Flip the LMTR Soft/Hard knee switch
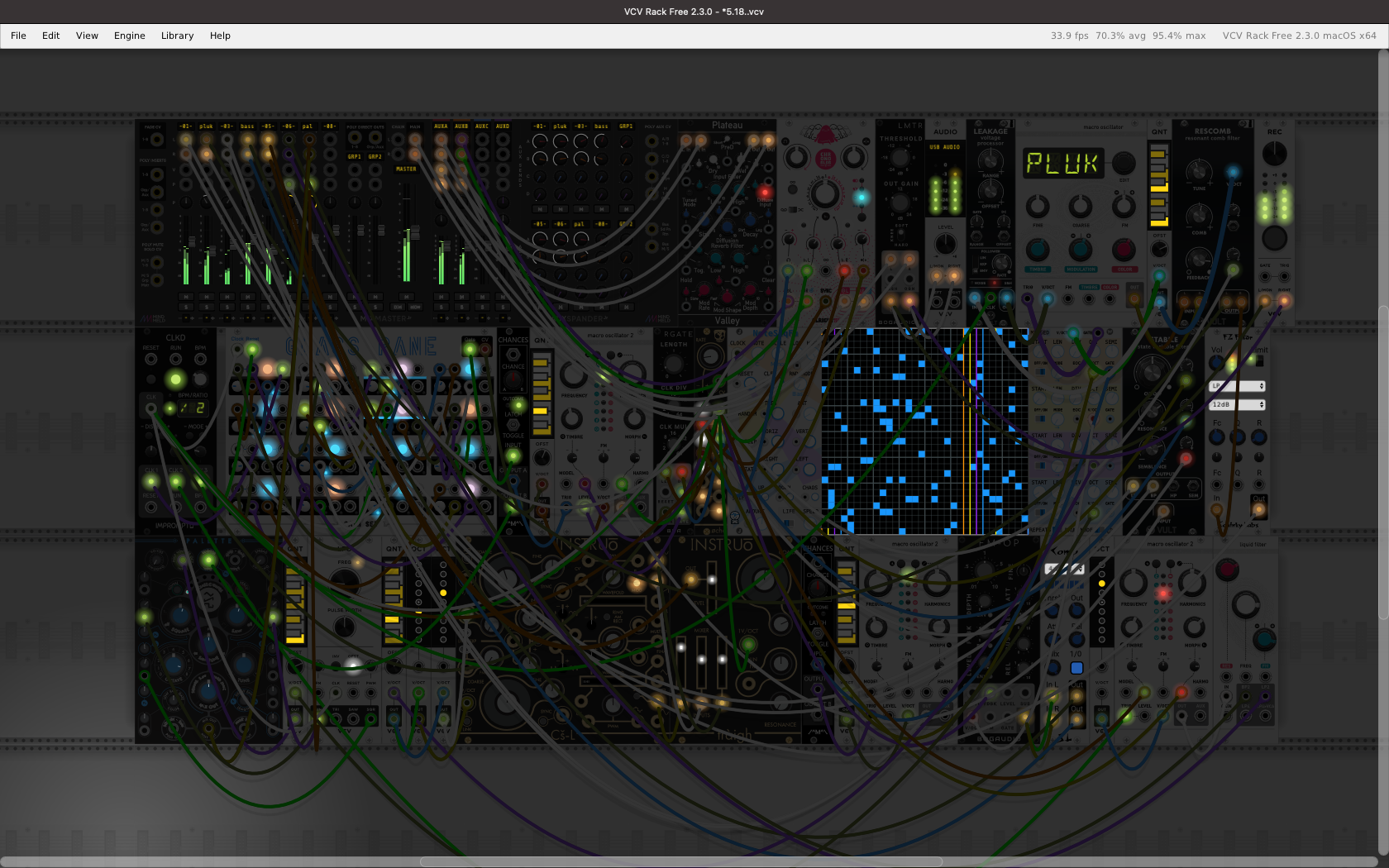 click(x=900, y=236)
